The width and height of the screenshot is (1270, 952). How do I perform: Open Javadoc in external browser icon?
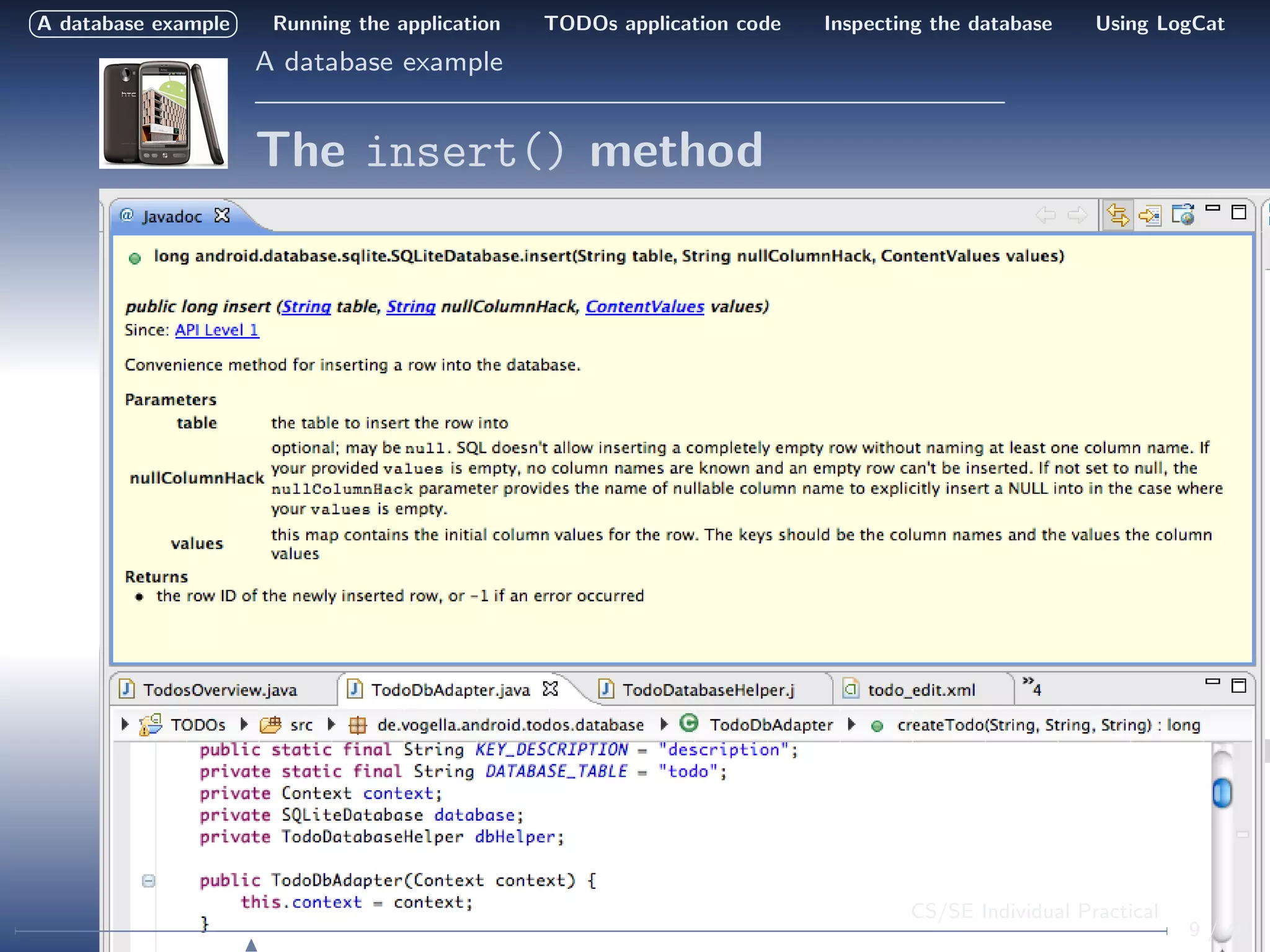[x=1183, y=215]
